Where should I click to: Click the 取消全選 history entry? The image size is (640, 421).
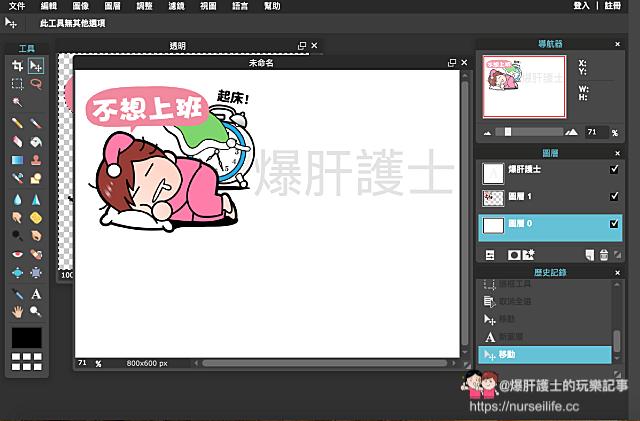pyautogui.click(x=545, y=301)
